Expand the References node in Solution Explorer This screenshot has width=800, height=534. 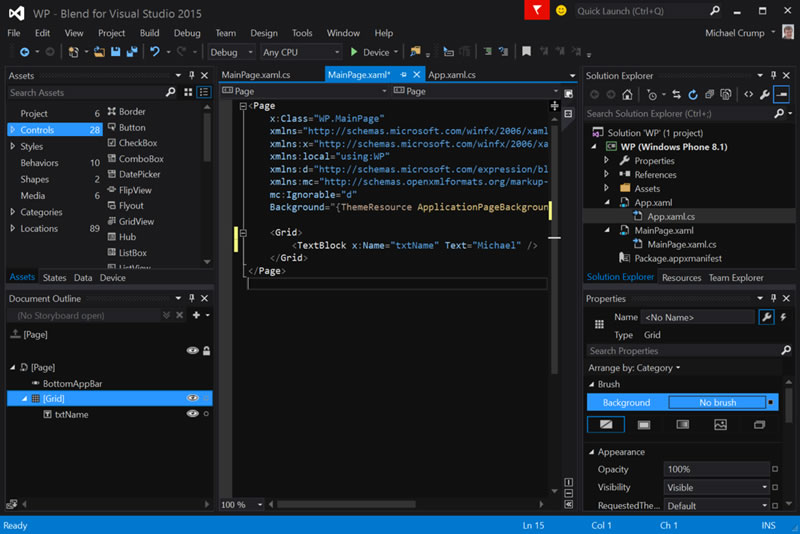coord(607,174)
